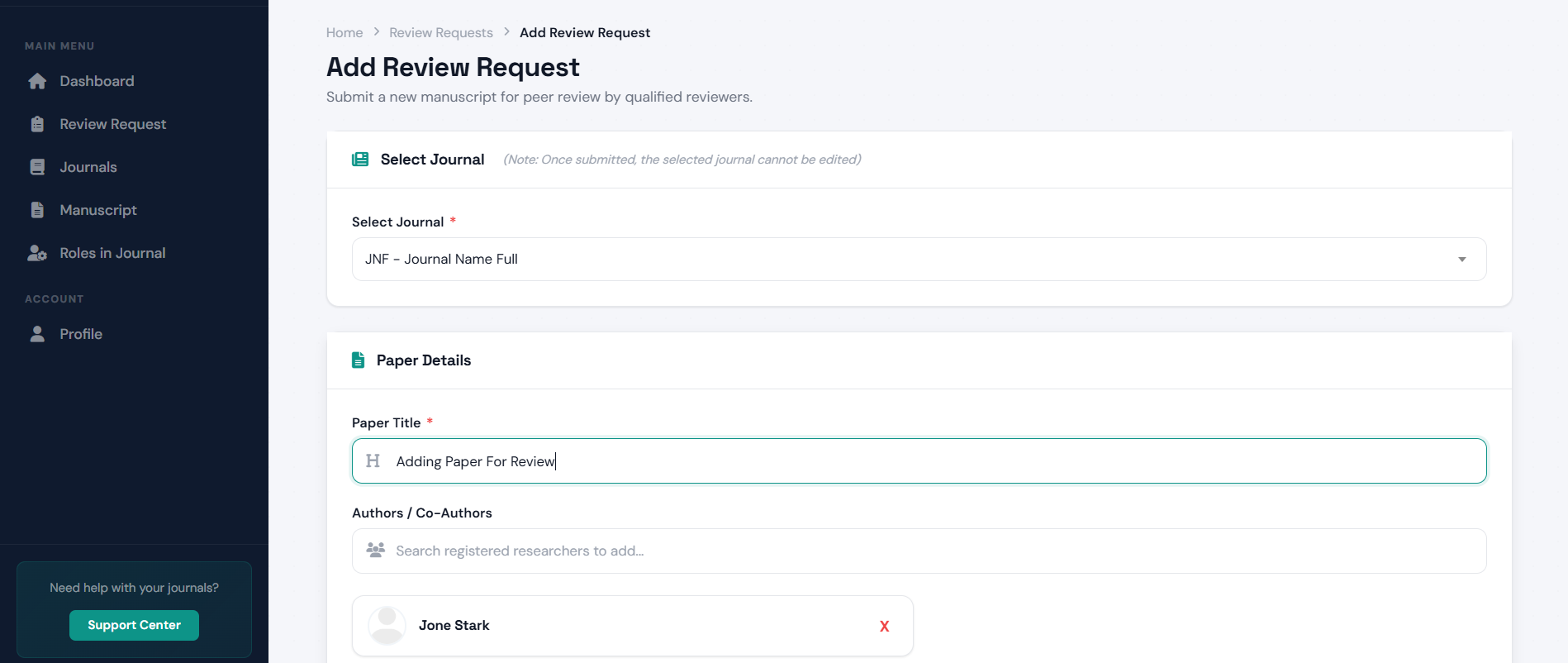
Task: Click the Dashboard home icon
Action: point(37,81)
